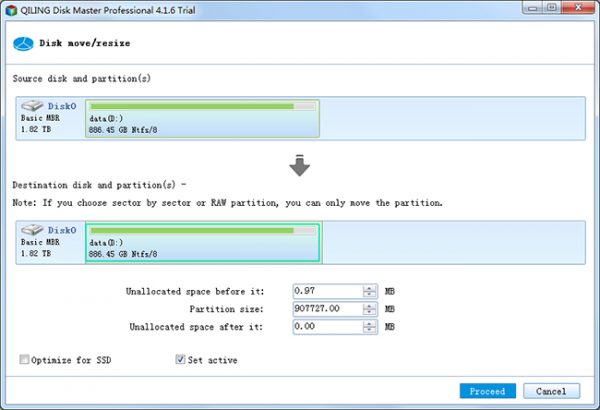Click the sector by sector note text
Viewport: 600px width, 410px height.
(227, 203)
